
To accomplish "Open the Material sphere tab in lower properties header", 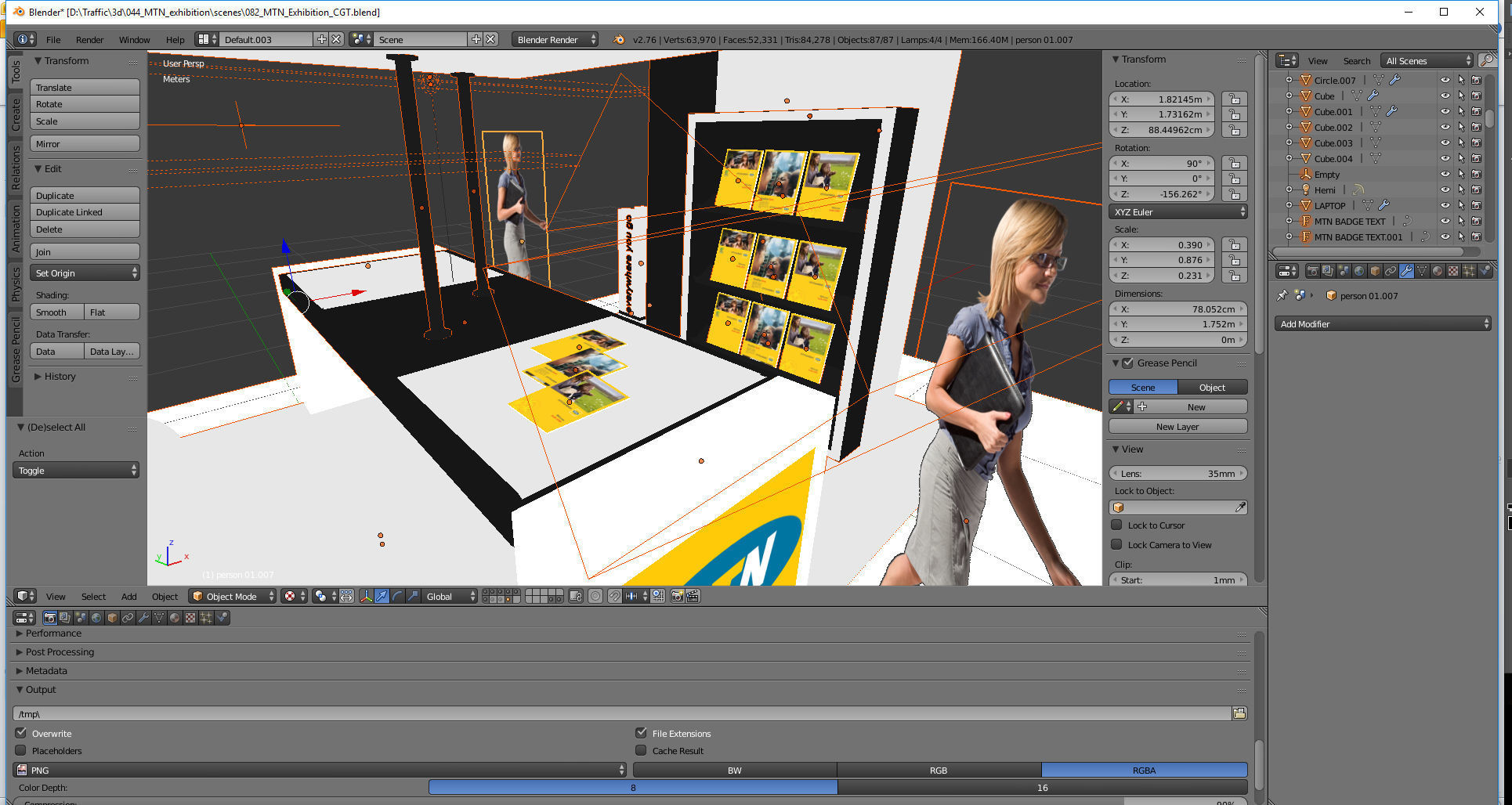I will (x=175, y=618).
